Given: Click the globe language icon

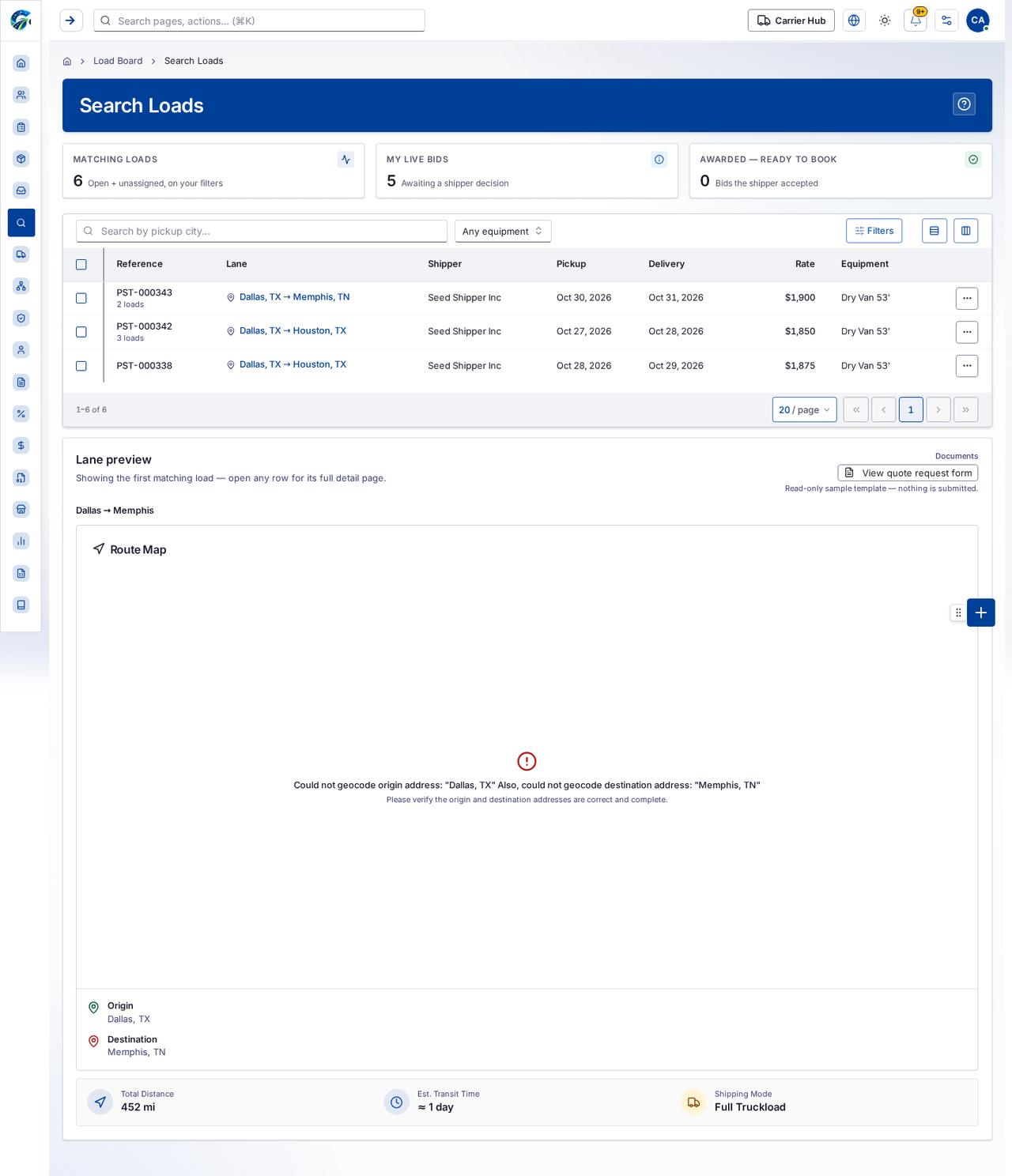Looking at the screenshot, I should click(x=854, y=21).
